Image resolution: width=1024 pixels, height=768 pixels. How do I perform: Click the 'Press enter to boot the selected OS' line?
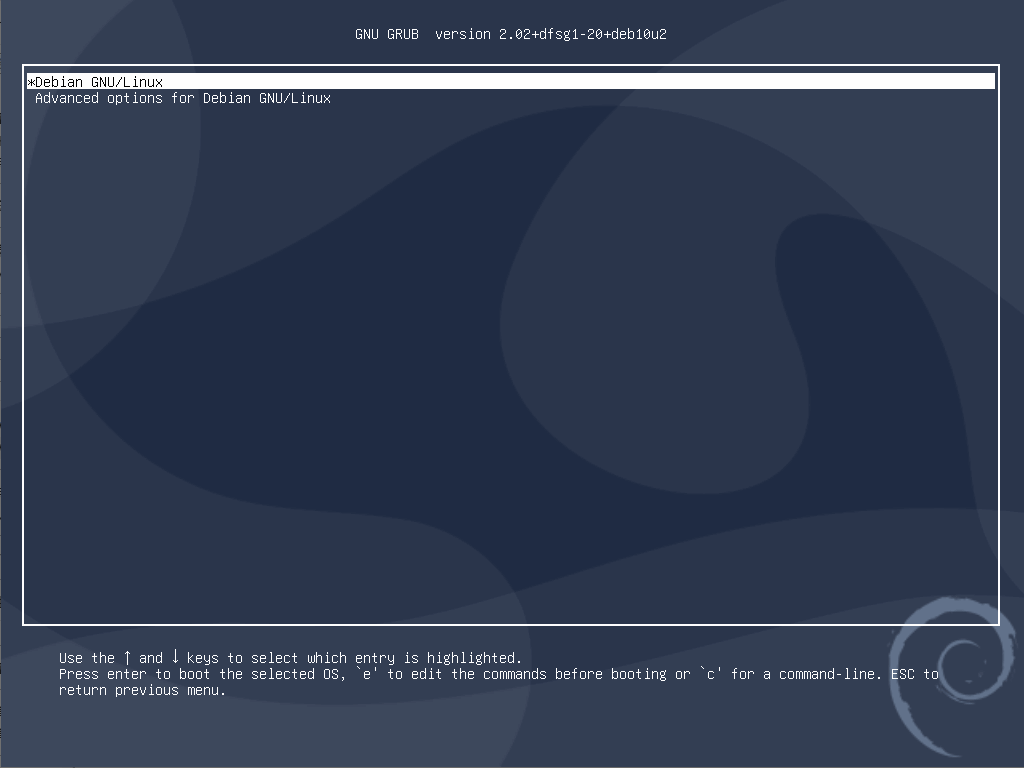click(x=499, y=674)
